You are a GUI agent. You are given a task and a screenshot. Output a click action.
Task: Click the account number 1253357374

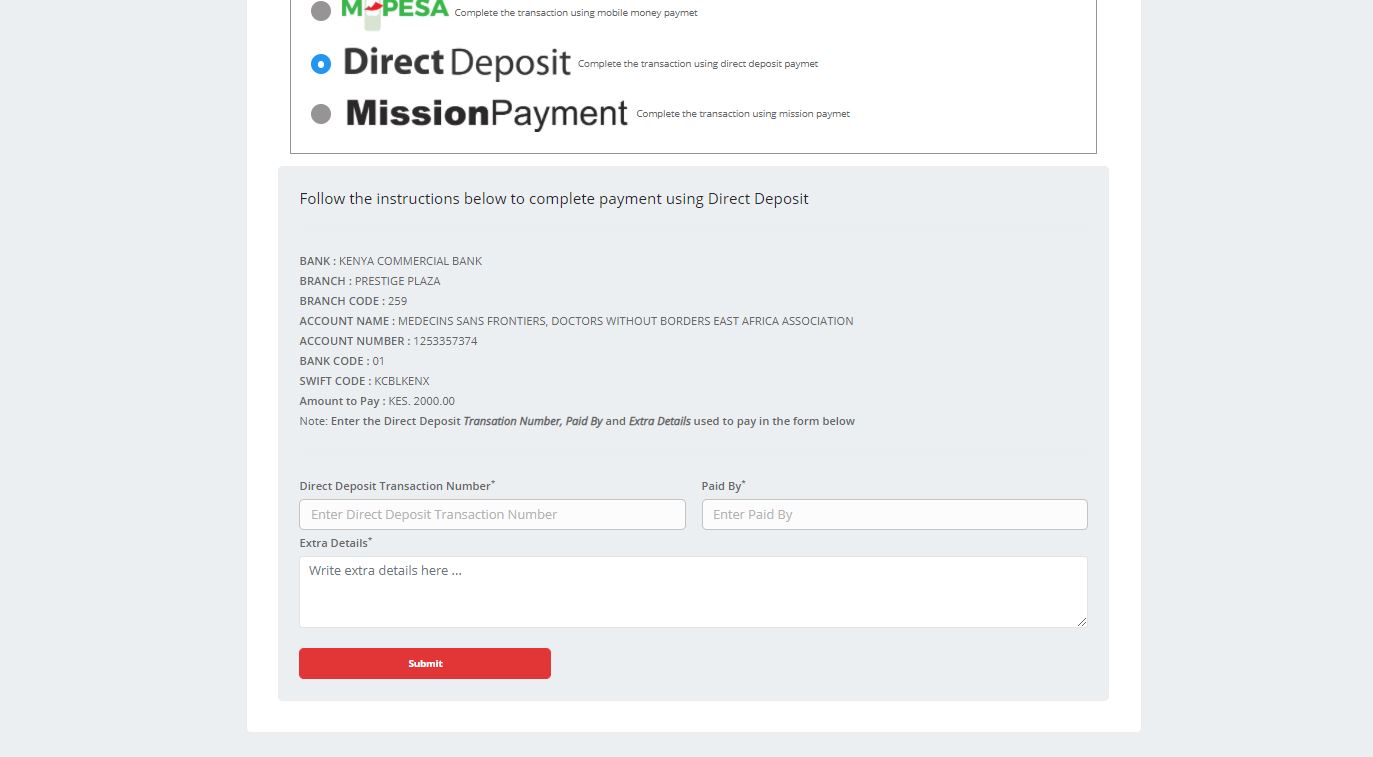pos(445,341)
